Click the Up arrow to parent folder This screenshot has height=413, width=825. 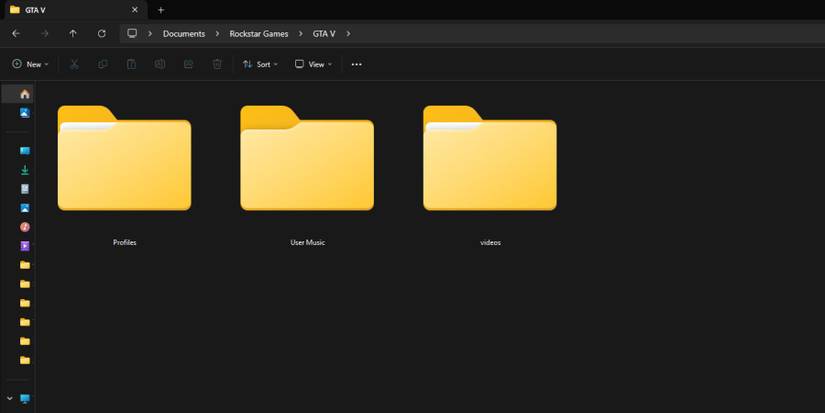[x=73, y=33]
